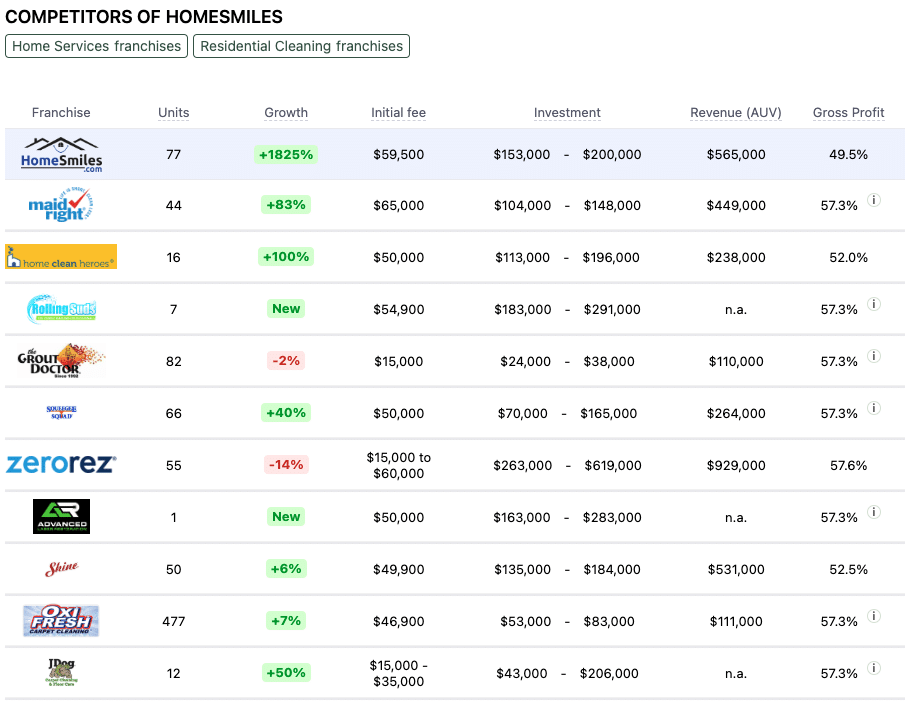The image size is (912, 718).
Task: Click the +6% growth badge
Action: (x=286, y=568)
